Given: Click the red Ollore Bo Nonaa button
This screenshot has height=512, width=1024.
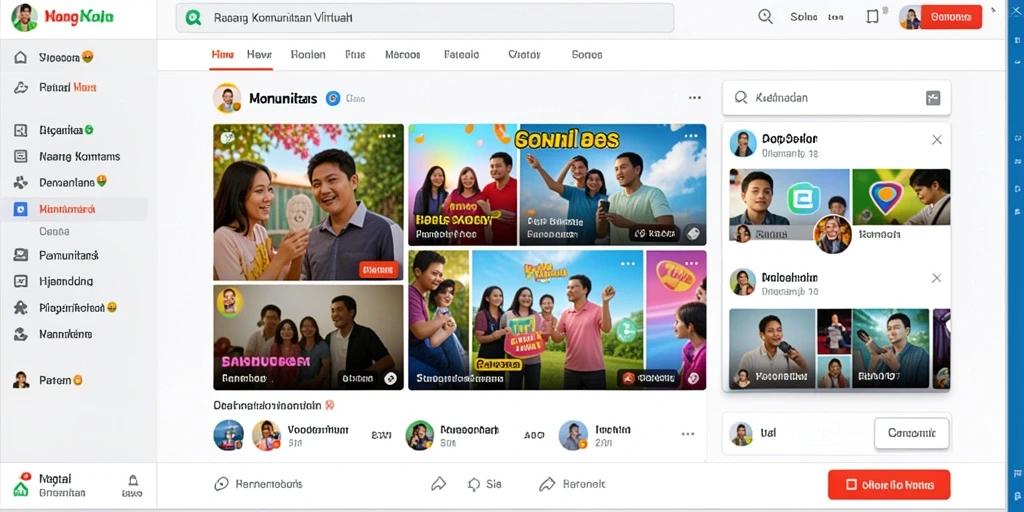Looking at the screenshot, I should pyautogui.click(x=889, y=485).
